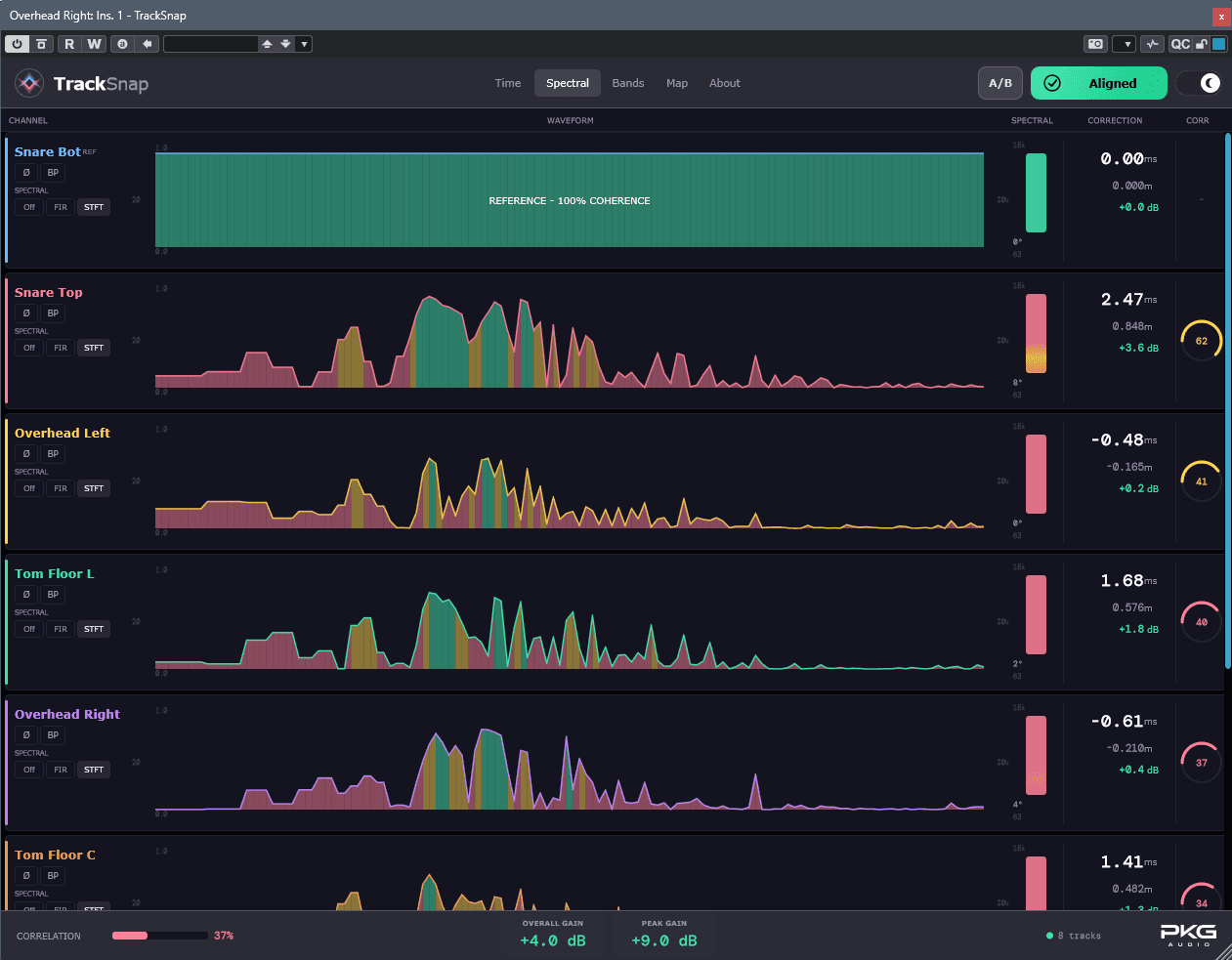Switch to the Time tab

[508, 83]
